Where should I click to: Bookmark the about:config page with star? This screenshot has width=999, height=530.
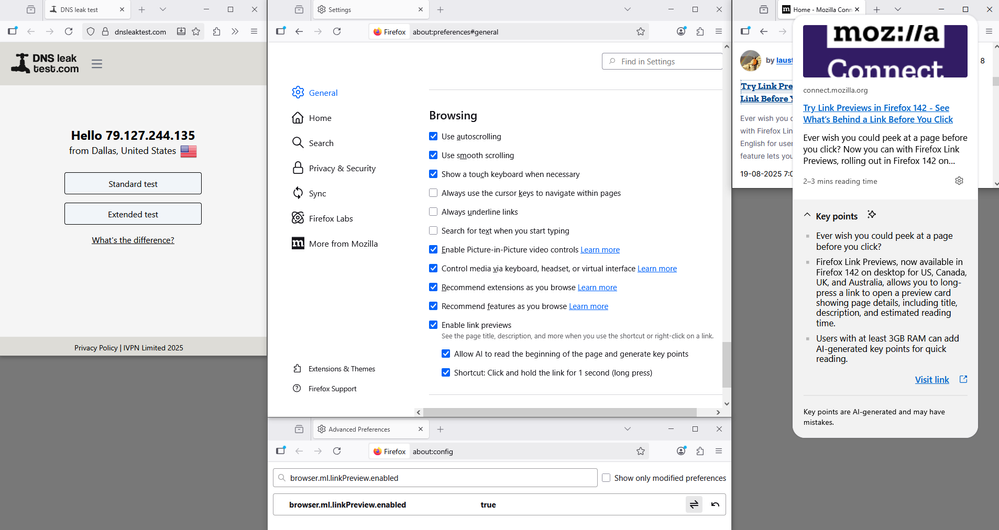640,451
